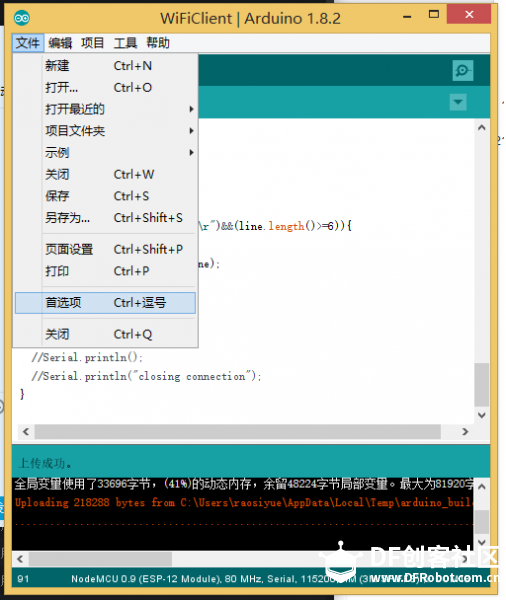Screen dimensions: 506x600
Task: Click the Uploading 218288 bytes console line
Action: tap(244, 502)
